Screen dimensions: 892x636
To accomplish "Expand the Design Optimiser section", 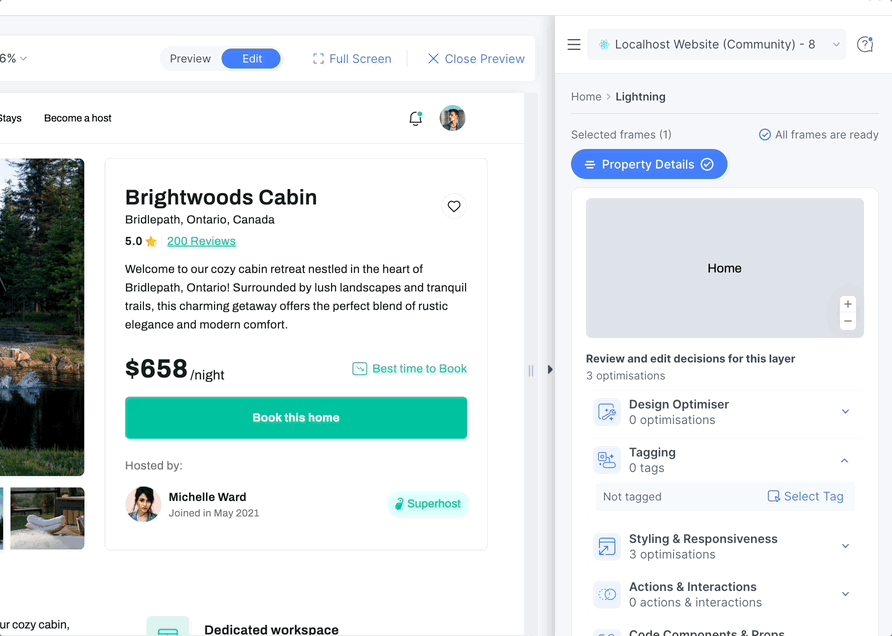I will click(845, 411).
